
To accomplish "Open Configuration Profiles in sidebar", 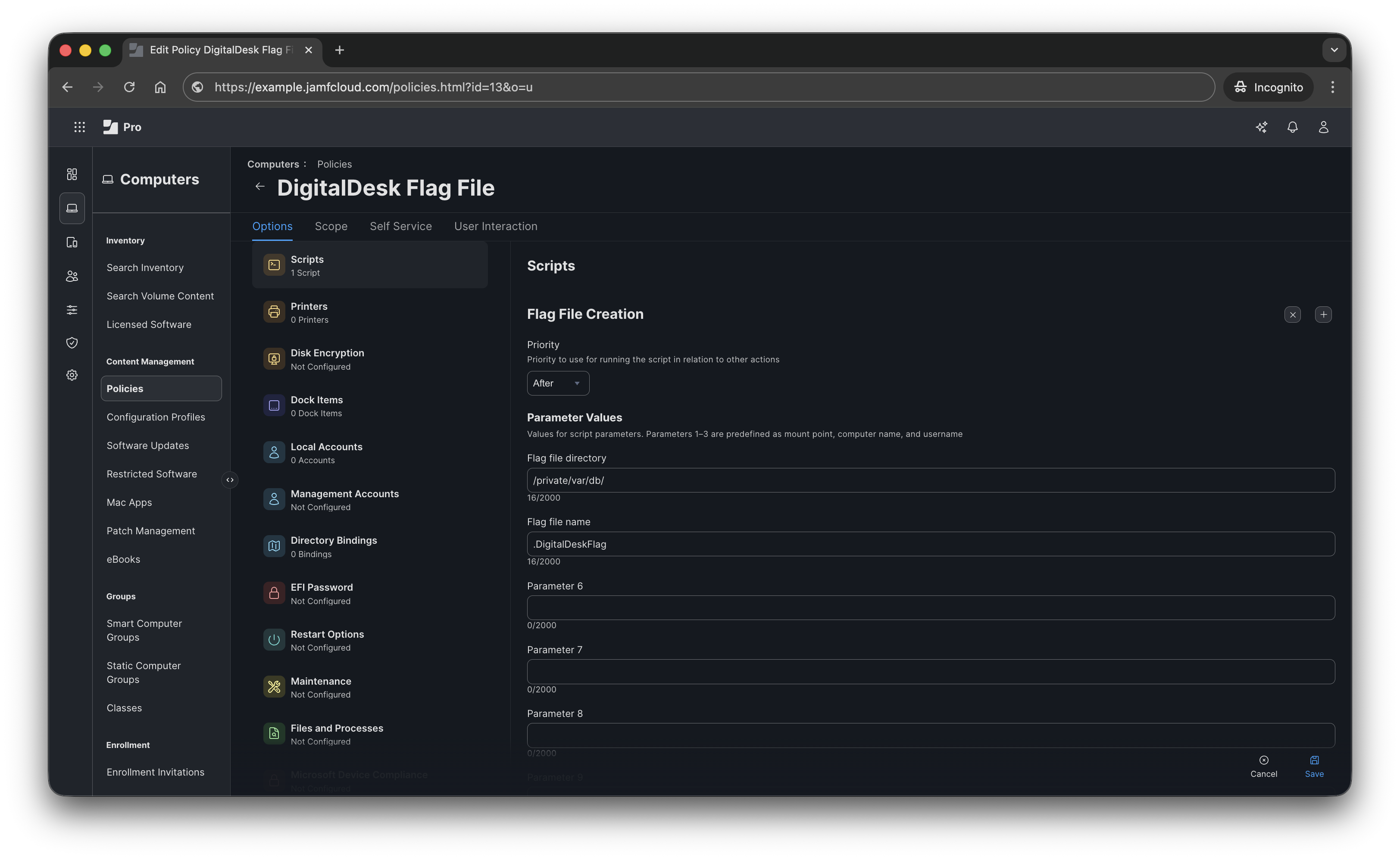I will 156,417.
